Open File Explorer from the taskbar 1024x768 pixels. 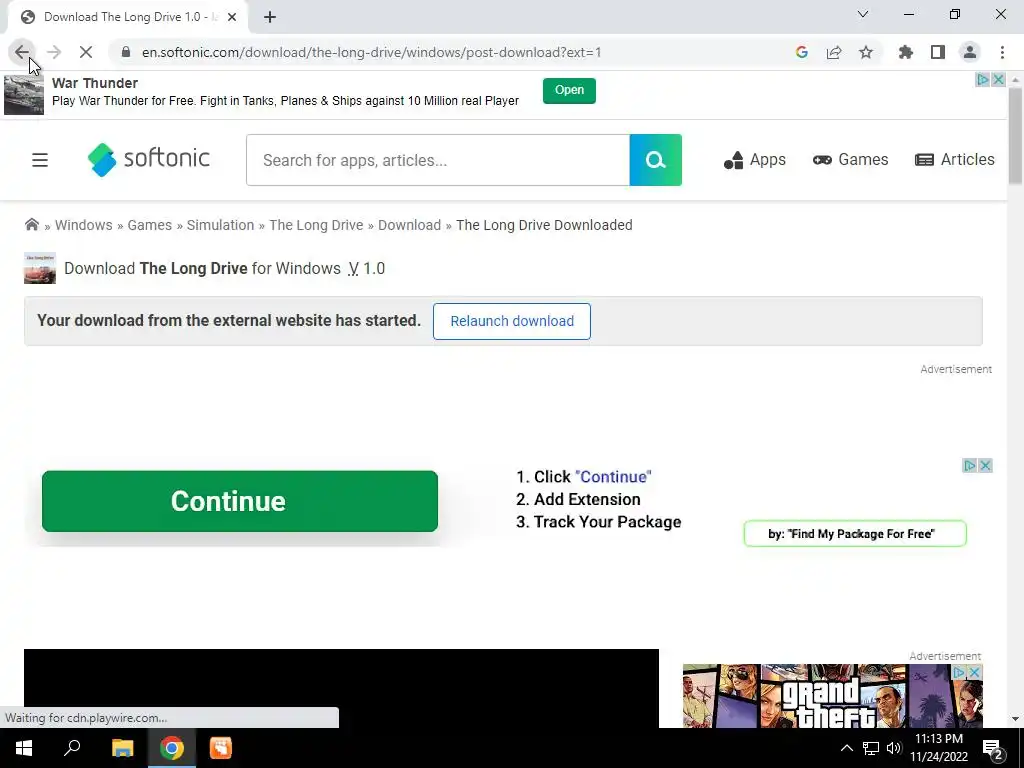click(122, 748)
